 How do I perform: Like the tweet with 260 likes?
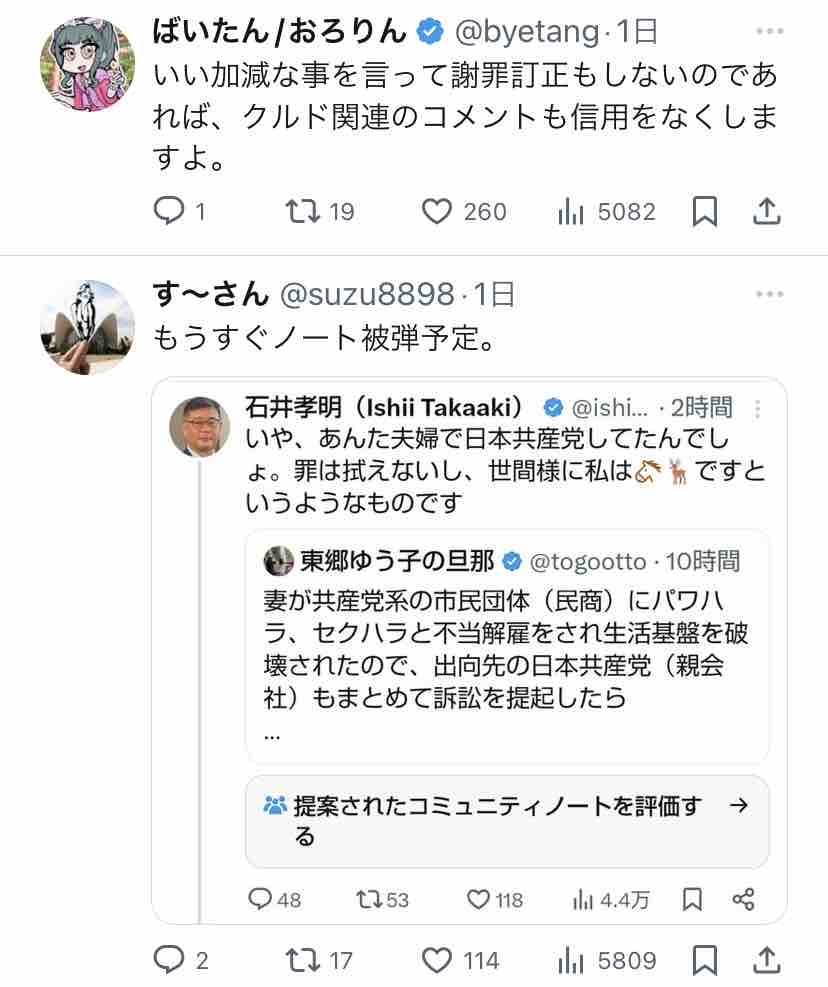click(435, 212)
